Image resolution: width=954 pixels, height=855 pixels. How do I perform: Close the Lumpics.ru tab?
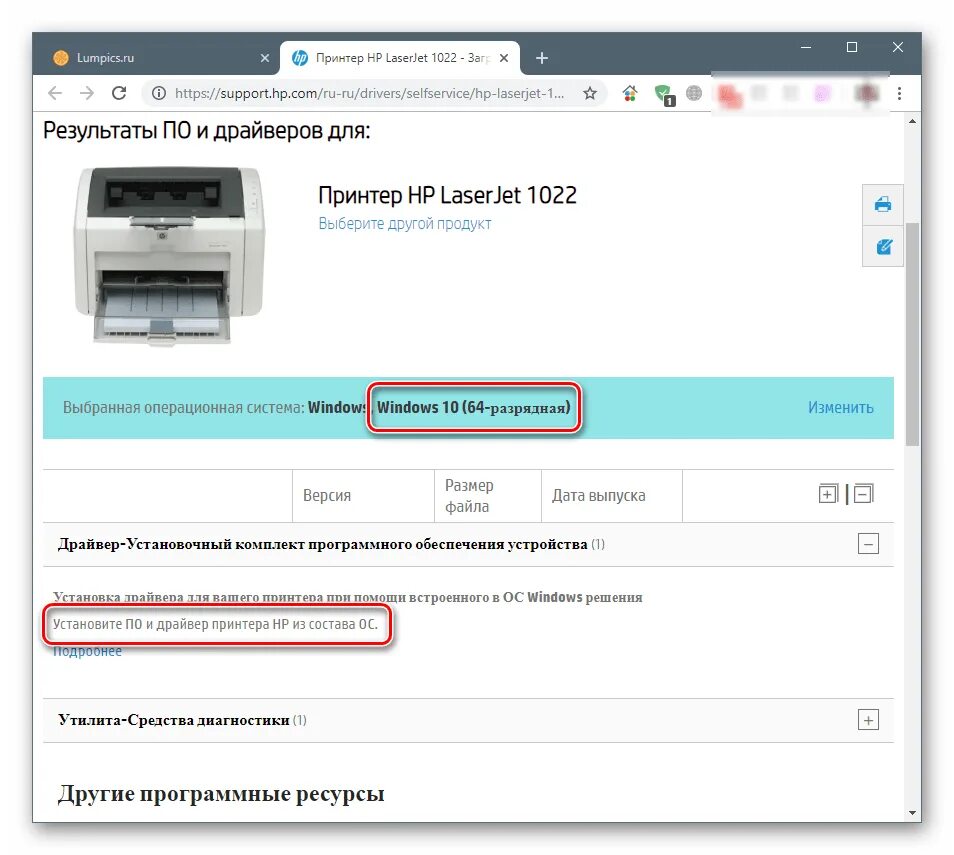point(265,58)
